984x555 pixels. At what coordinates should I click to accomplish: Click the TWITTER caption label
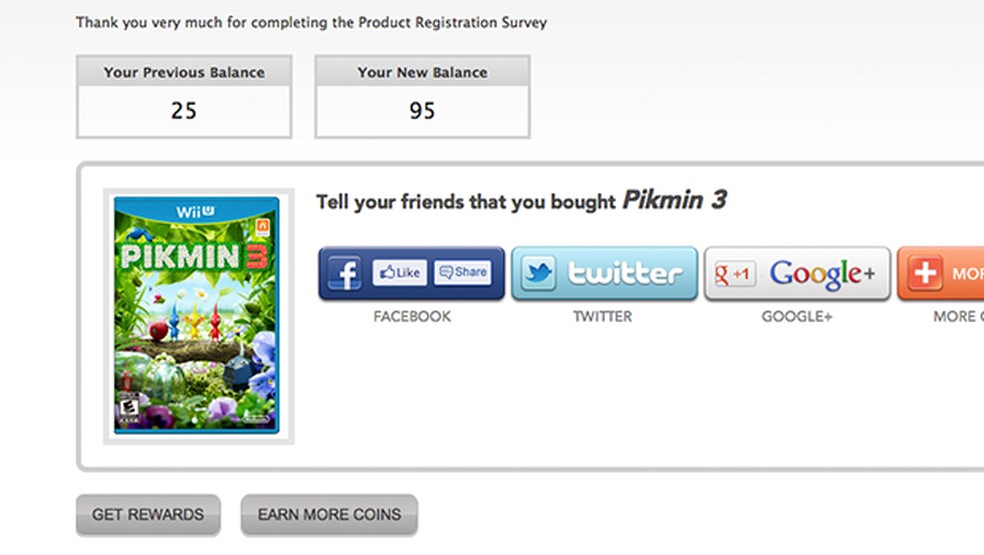point(602,317)
